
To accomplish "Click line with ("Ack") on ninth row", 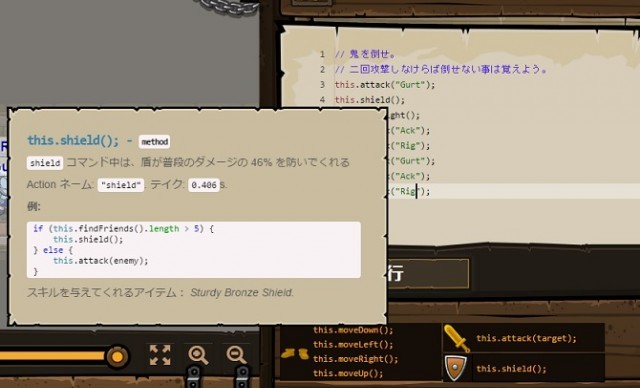I will coord(409,176).
